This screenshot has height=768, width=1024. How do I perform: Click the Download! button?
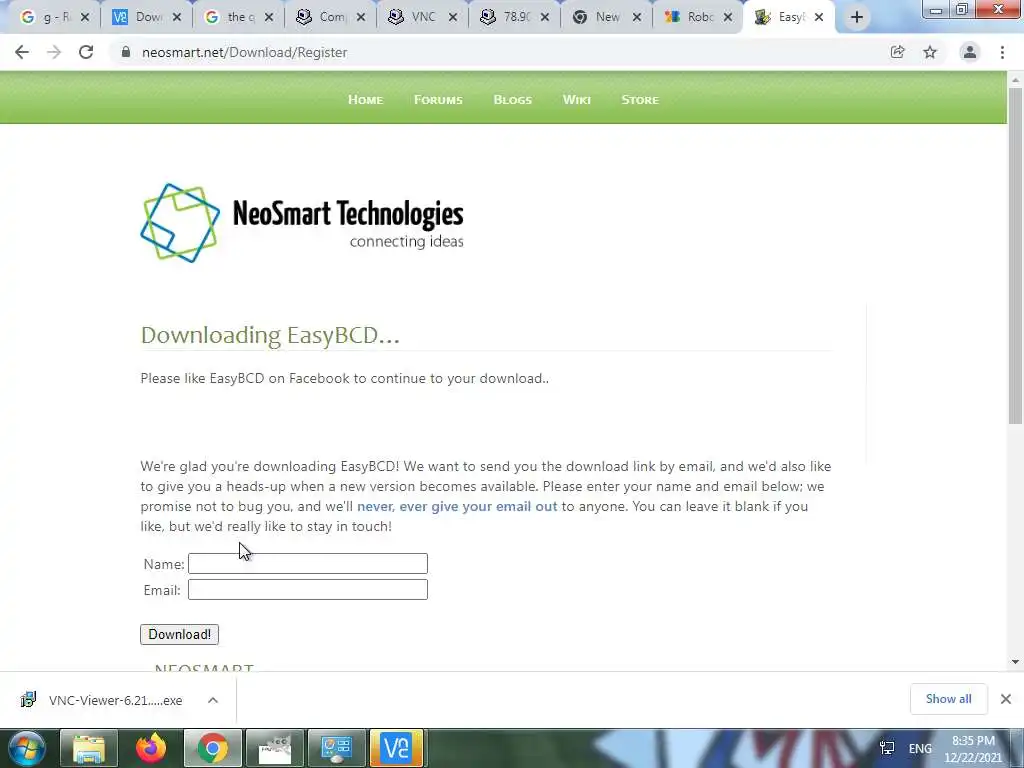[x=180, y=634]
